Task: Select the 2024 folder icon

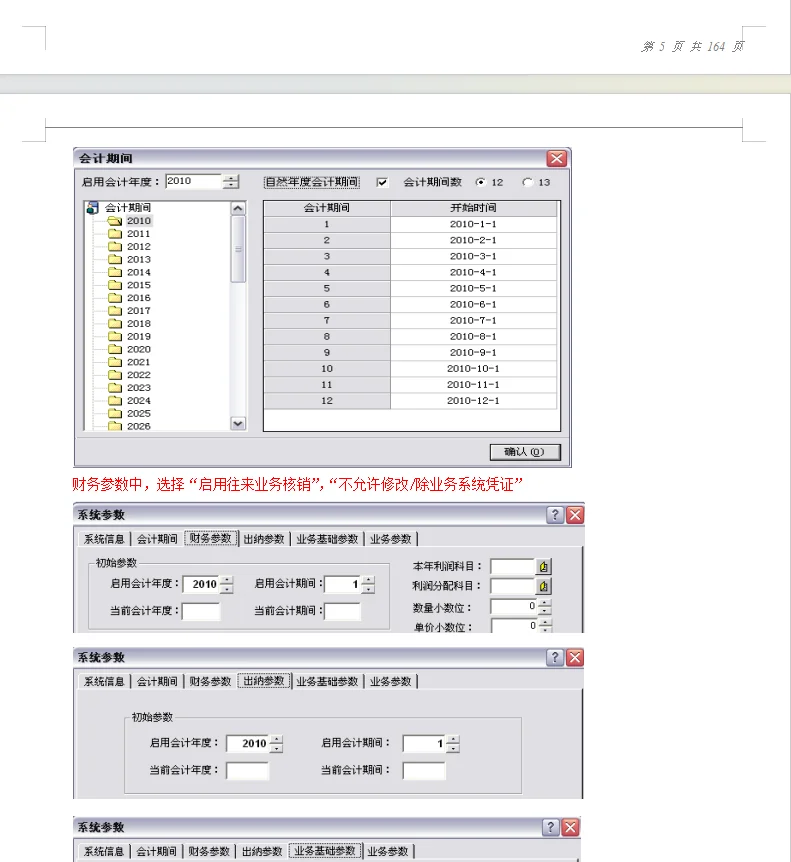Action: click(115, 400)
